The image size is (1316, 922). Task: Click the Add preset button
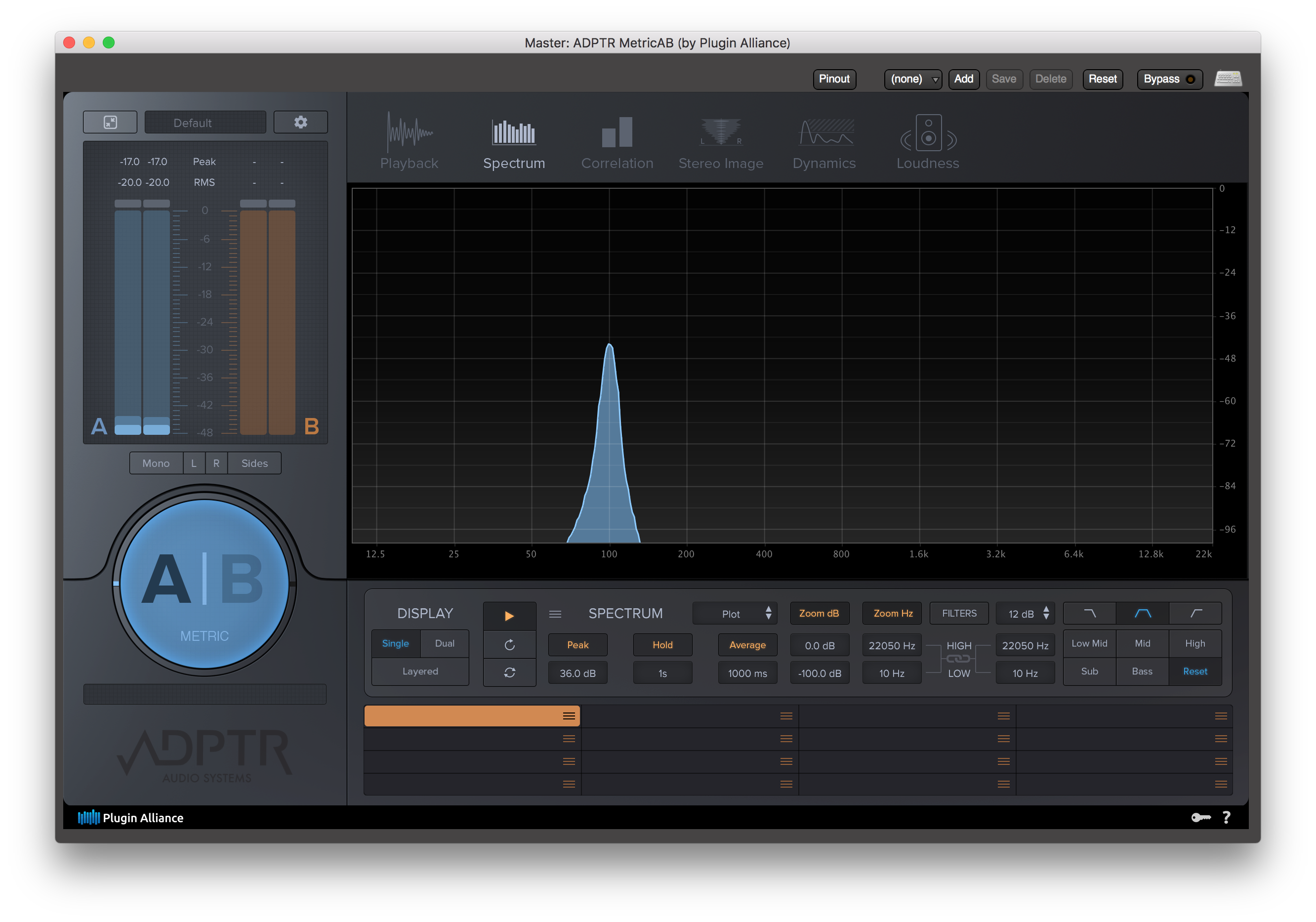tap(963, 79)
